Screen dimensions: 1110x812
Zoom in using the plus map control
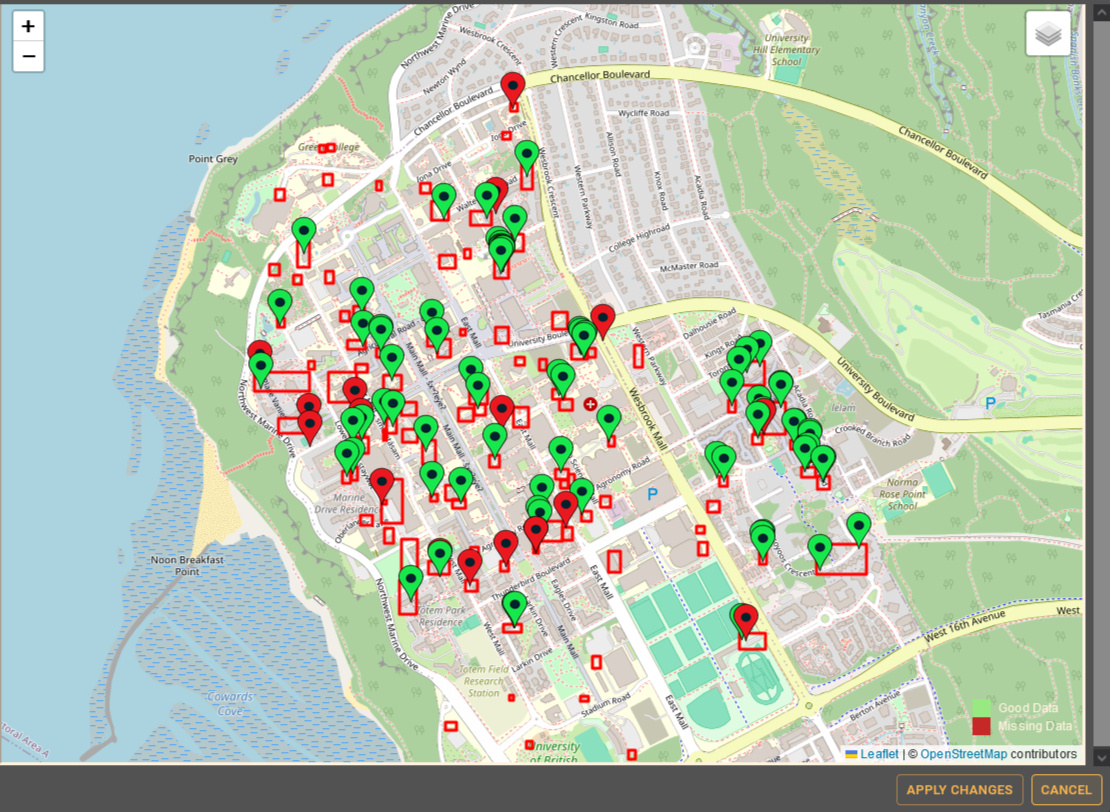tap(28, 25)
